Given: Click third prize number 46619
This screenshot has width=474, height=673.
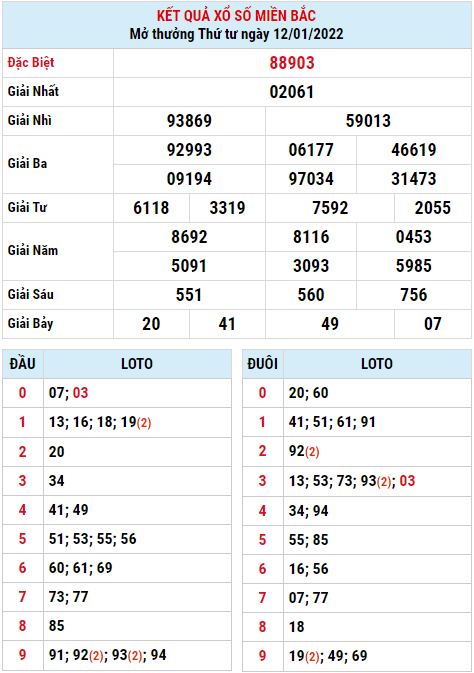Looking at the screenshot, I should click(x=414, y=150).
